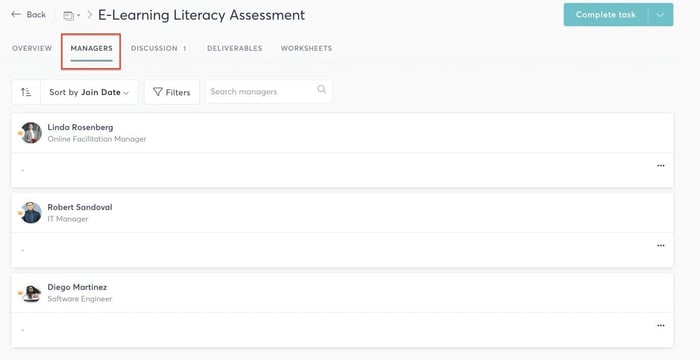Screen dimensions: 700x360
Task: Open the Discussion tab
Action: [x=159, y=48]
